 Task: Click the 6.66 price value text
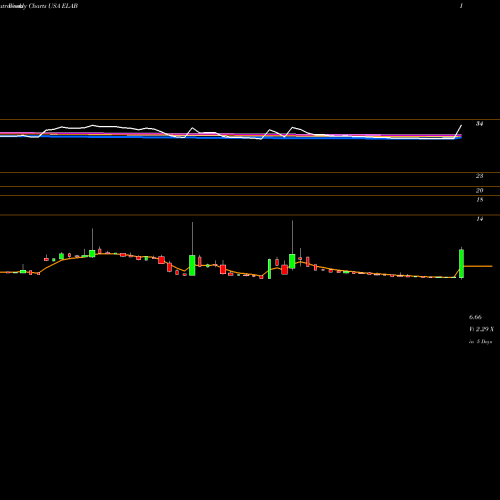pos(475,317)
